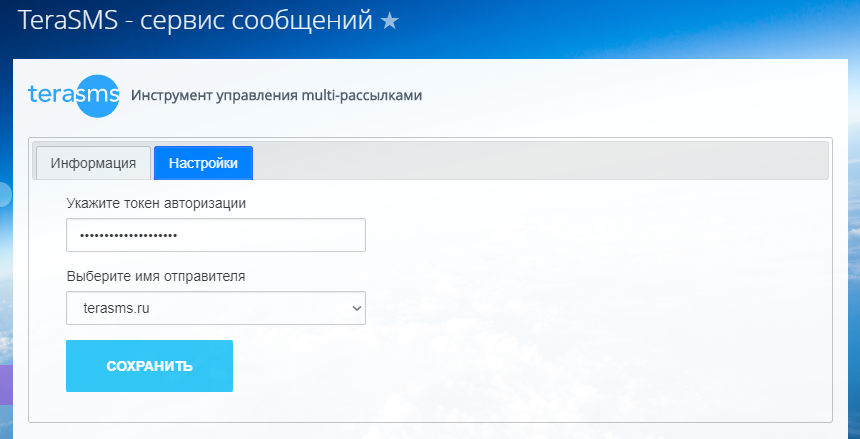Image resolution: width=860 pixels, height=439 pixels.
Task: Click the terasms logo
Action: click(x=73, y=96)
